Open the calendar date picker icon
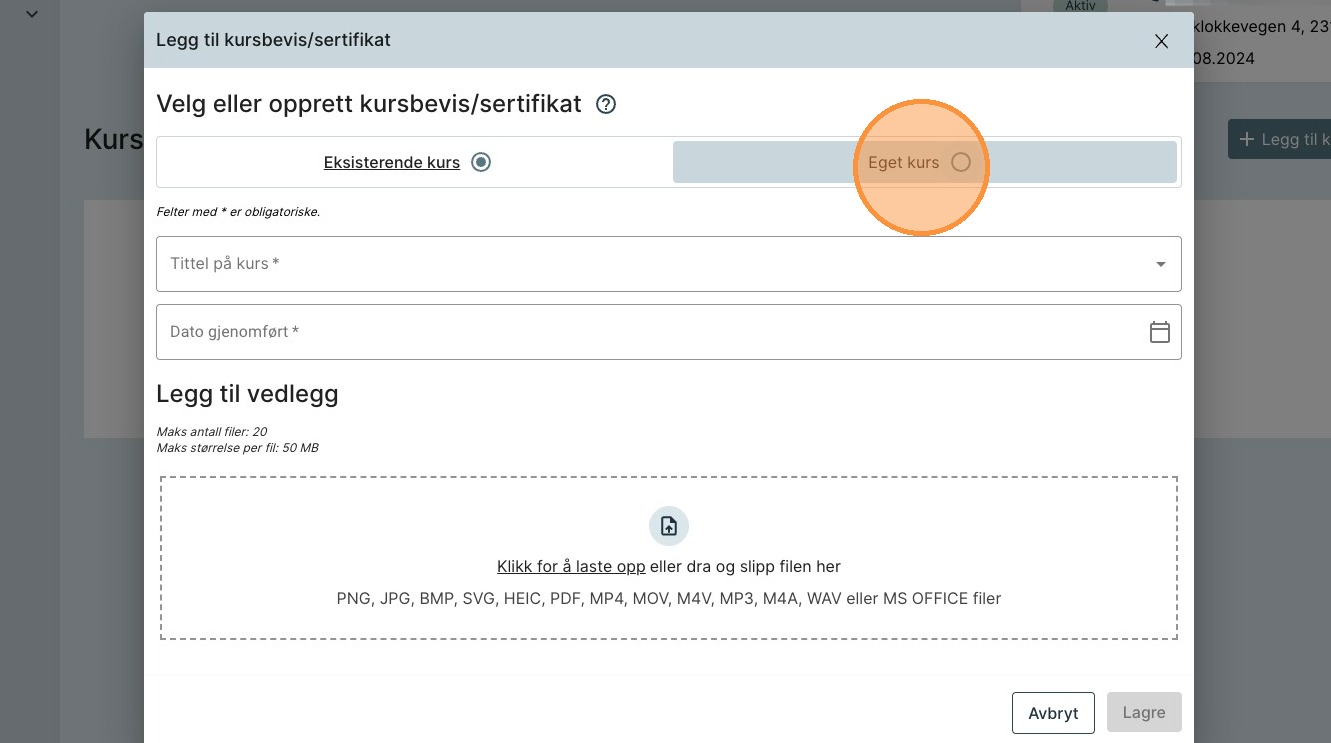The height and width of the screenshot is (743, 1331). 1159,332
